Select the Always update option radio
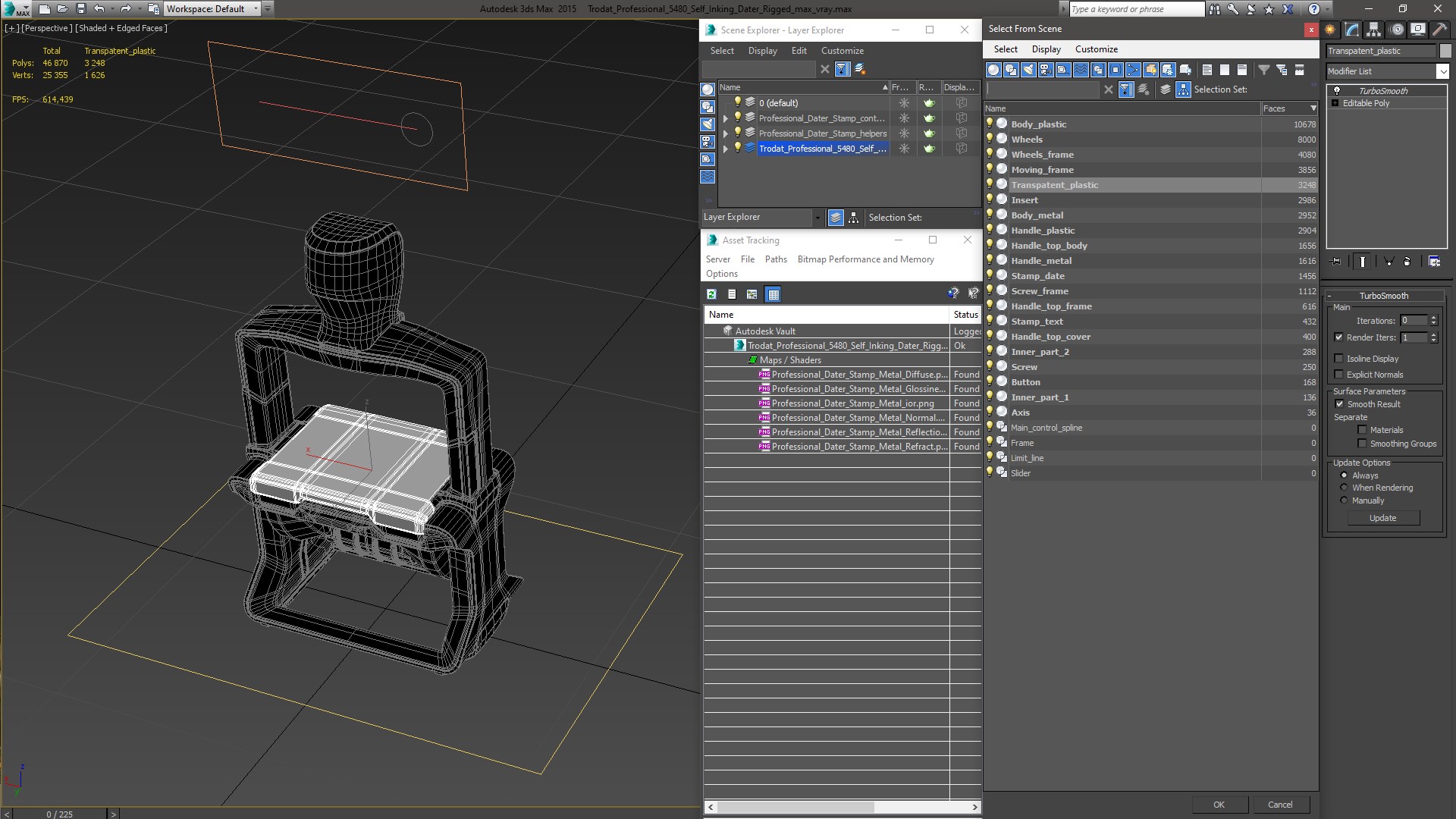1456x819 pixels. [x=1344, y=475]
